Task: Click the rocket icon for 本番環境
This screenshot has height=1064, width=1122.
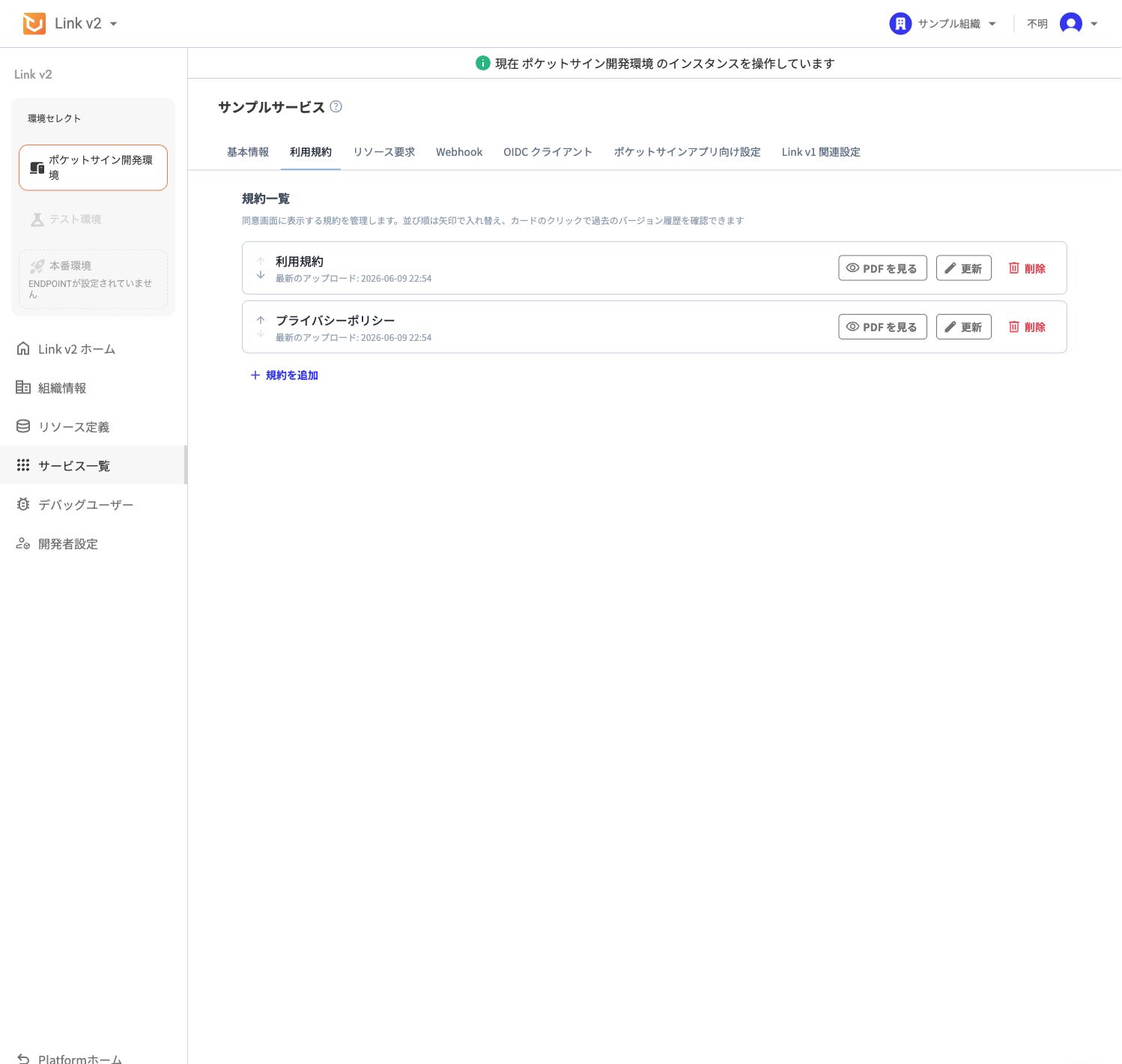Action: (x=37, y=266)
